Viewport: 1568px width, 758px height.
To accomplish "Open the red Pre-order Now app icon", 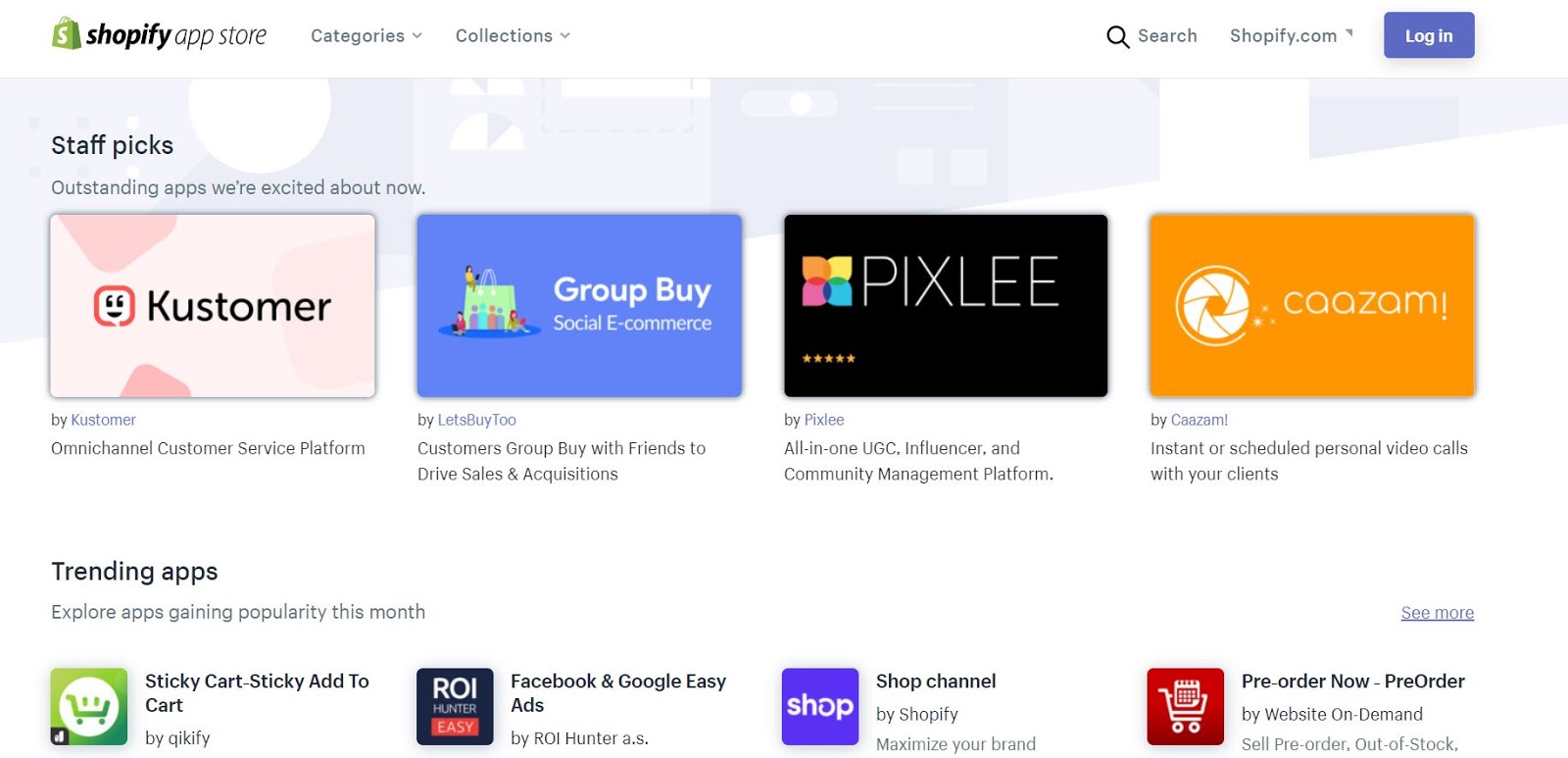I will pos(1186,706).
